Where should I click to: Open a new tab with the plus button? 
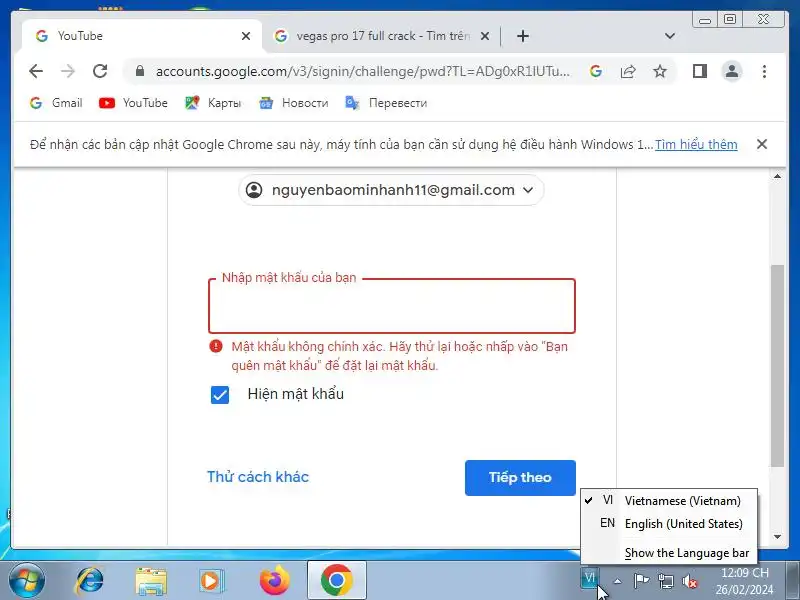tap(522, 36)
